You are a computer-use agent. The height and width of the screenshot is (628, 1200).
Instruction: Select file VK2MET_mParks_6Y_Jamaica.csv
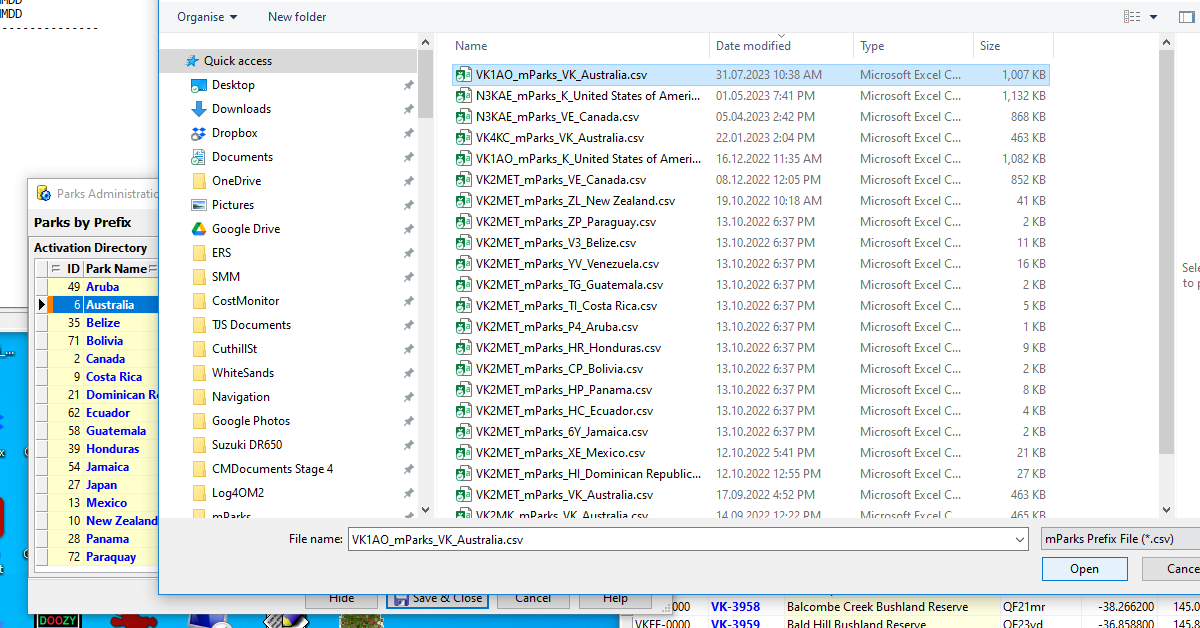(750, 432)
